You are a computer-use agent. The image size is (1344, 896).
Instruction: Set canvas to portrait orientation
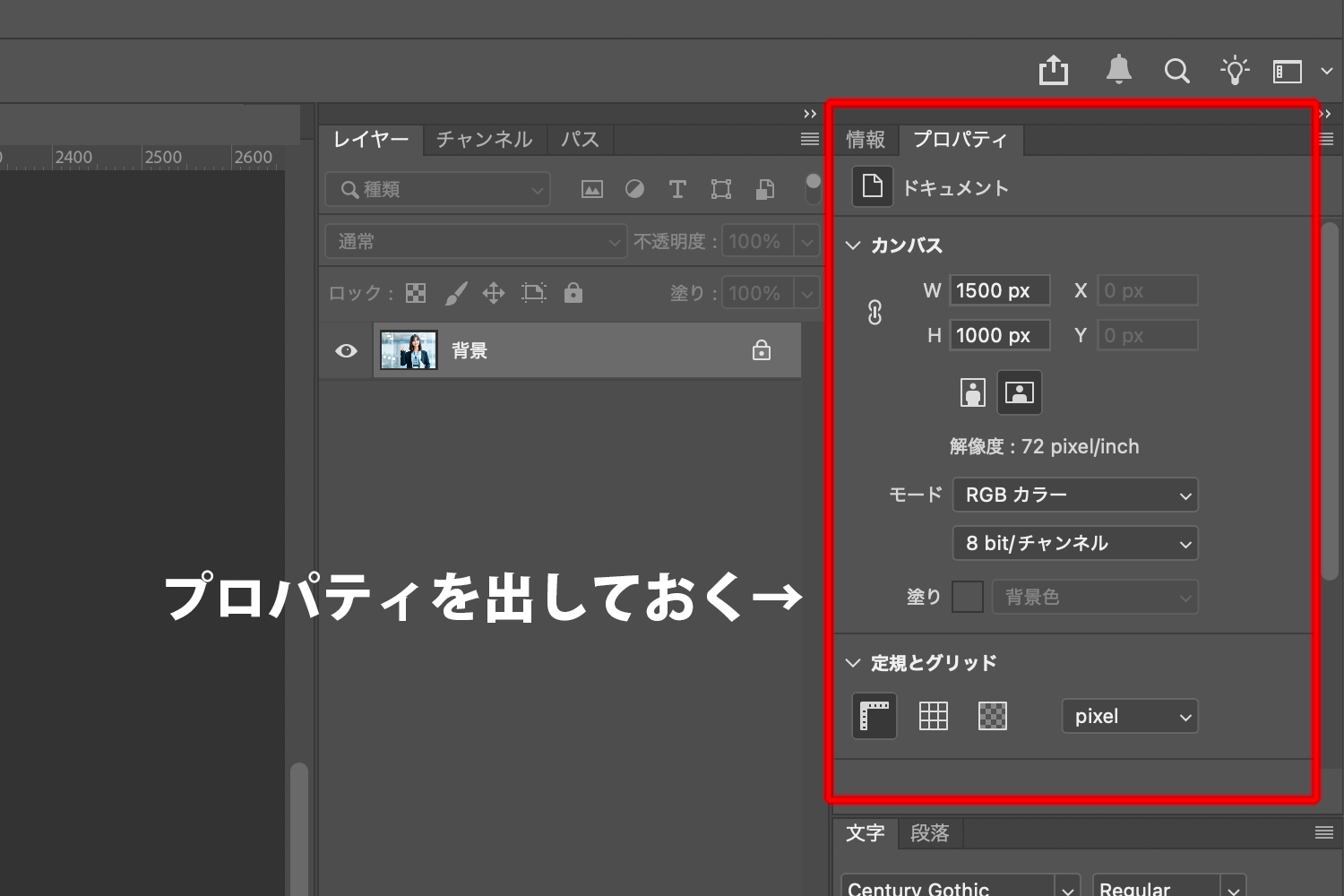click(972, 392)
